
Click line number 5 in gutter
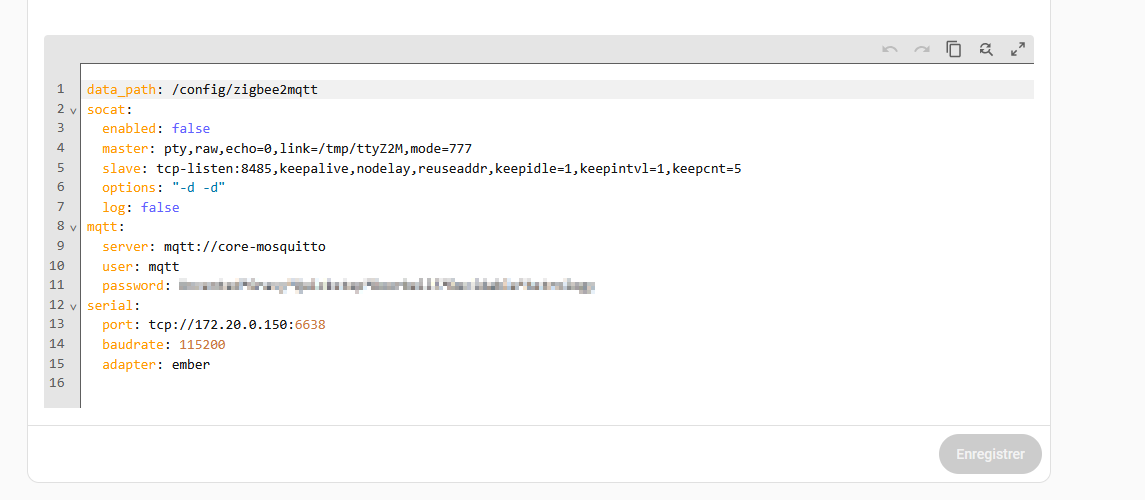coord(60,169)
